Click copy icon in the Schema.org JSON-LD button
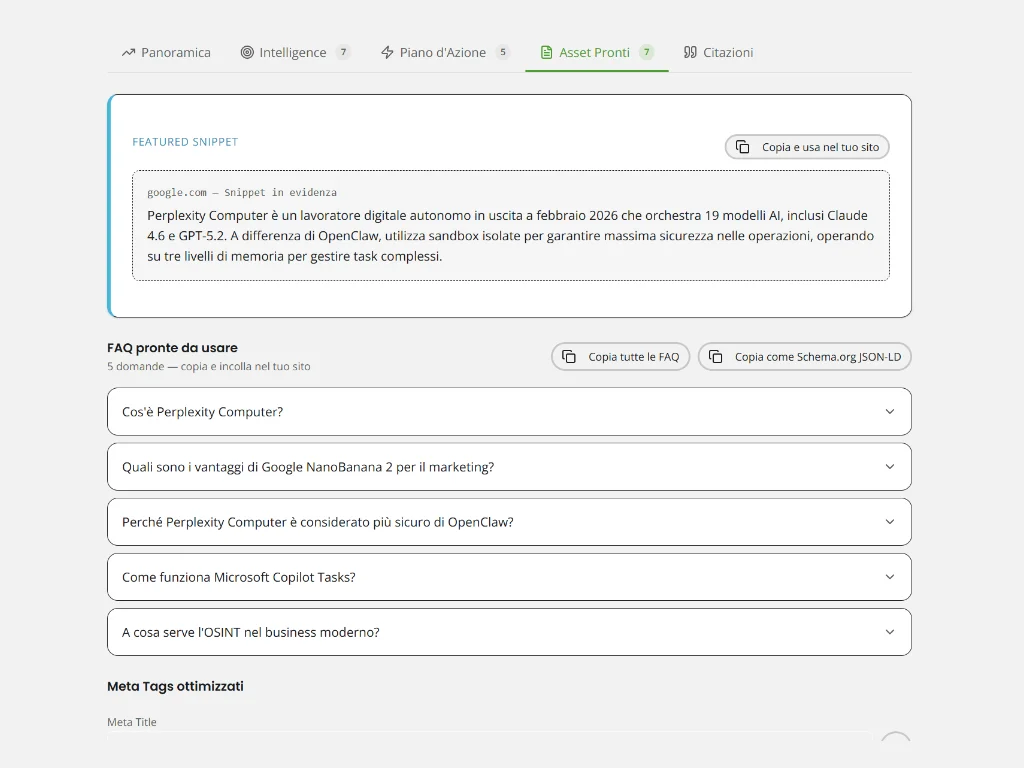Viewport: 1024px width, 768px height. click(x=716, y=357)
